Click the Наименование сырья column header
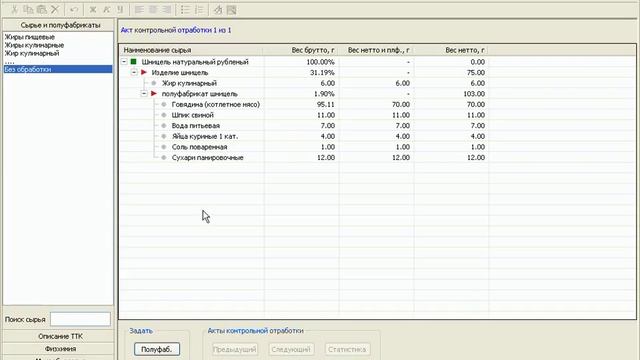The width and height of the screenshot is (640, 360). (191, 50)
